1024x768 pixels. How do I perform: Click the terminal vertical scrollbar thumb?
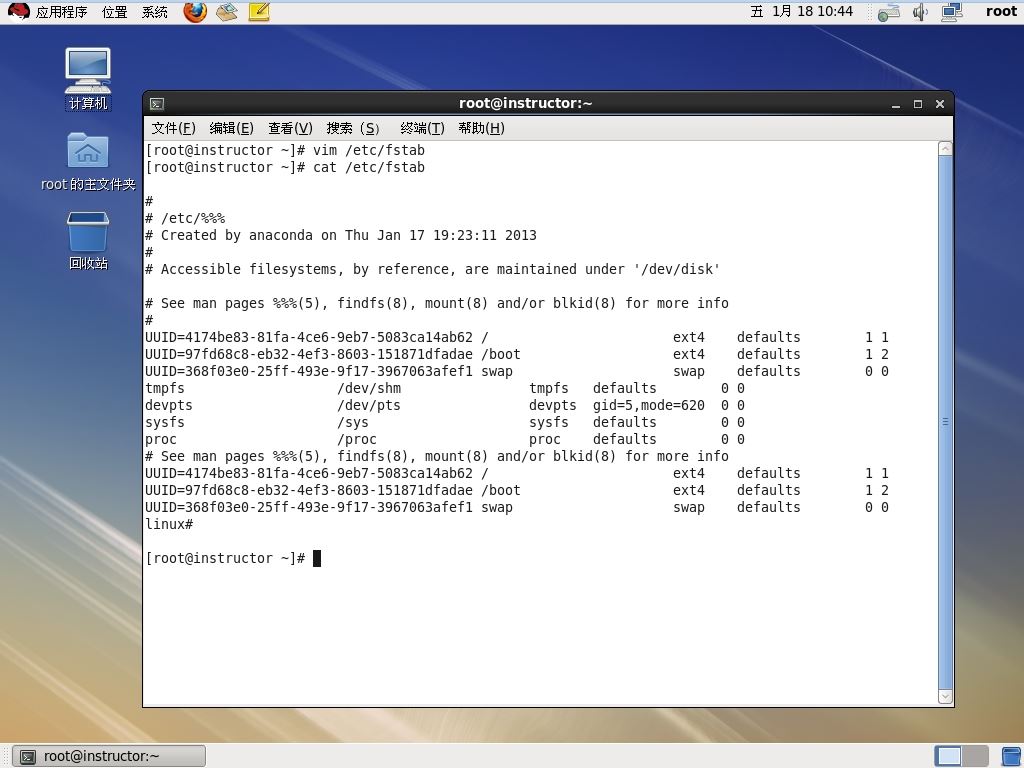945,423
